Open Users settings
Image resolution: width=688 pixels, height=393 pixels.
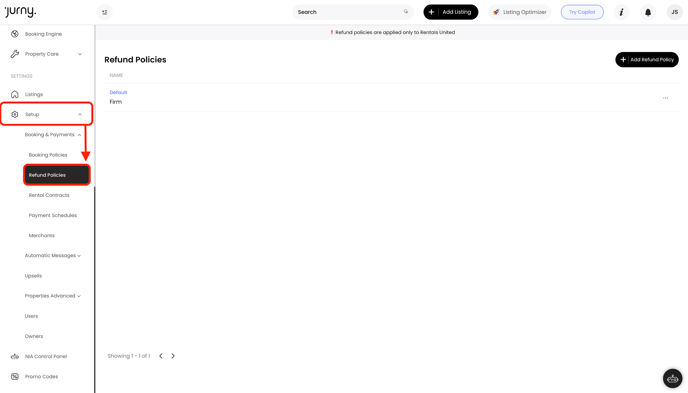31,316
